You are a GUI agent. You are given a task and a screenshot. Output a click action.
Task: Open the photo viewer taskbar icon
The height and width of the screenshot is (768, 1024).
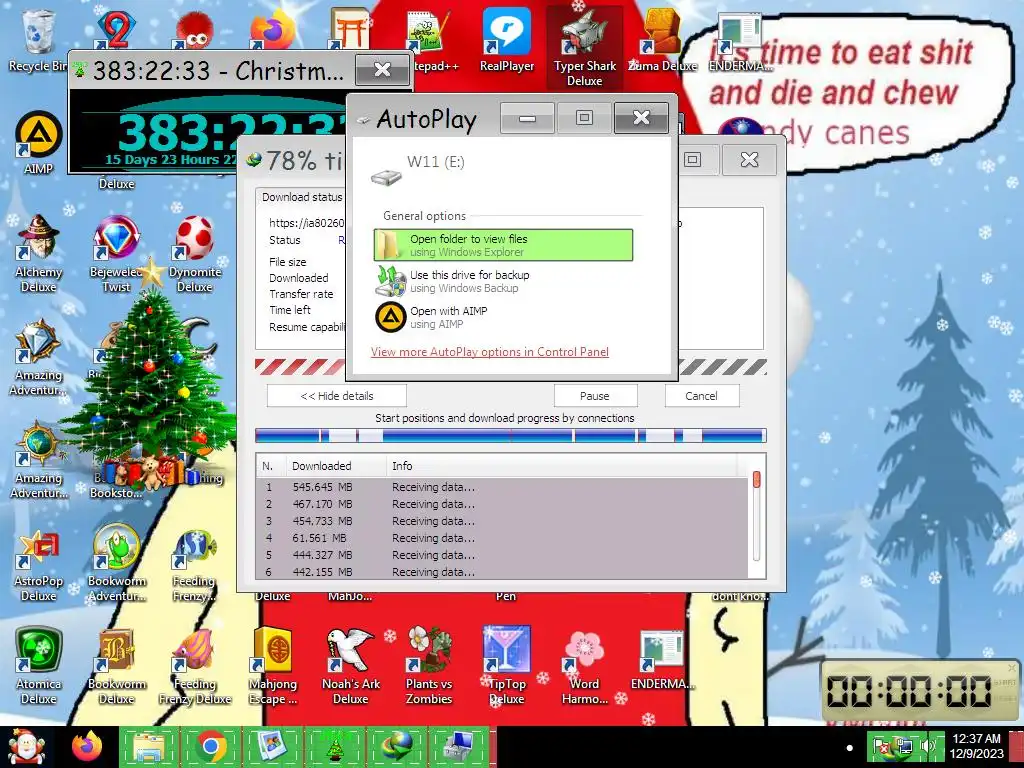click(272, 746)
